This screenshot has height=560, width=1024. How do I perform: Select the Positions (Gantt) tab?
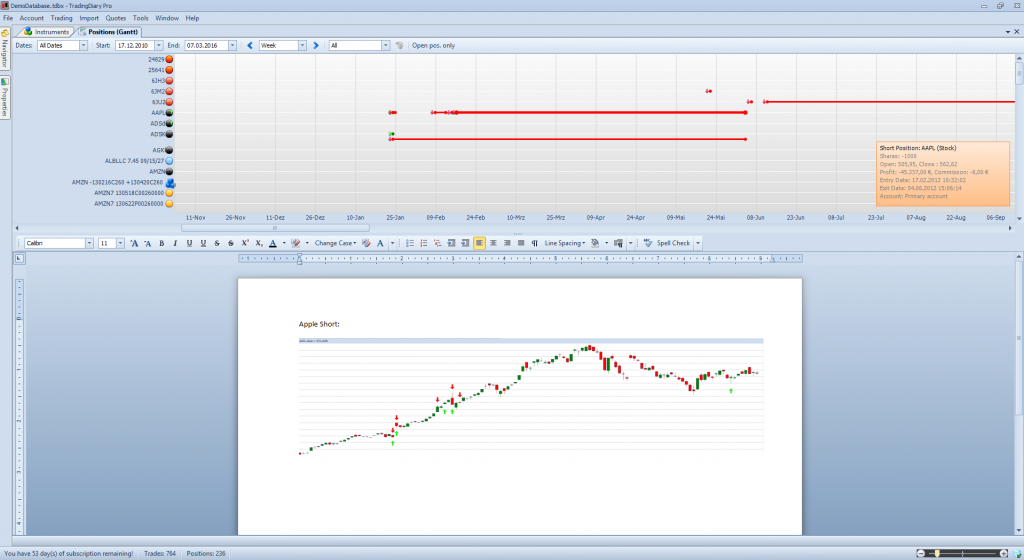coord(109,31)
